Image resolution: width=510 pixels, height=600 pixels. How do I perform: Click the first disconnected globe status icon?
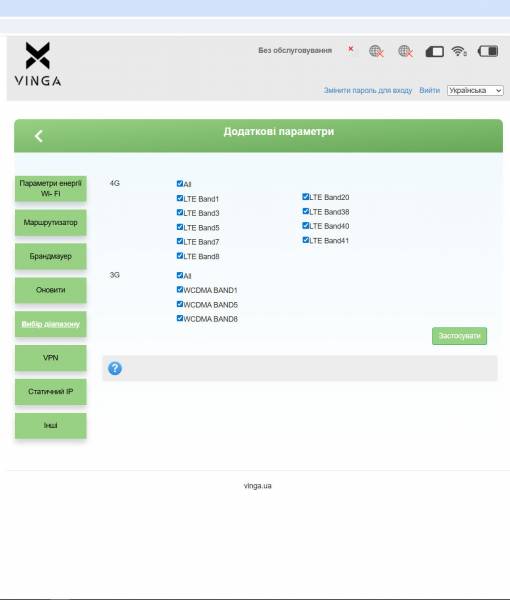coord(376,51)
